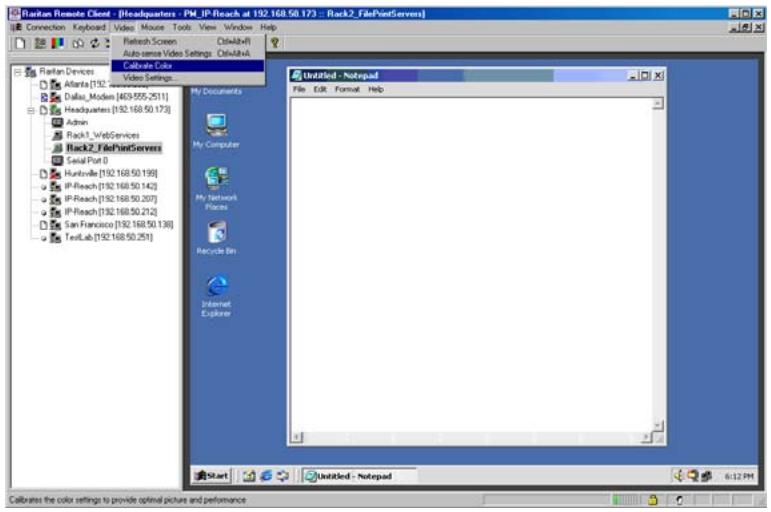Viewport: 771px width, 512px height.
Task: Click inside the Notepad text area
Action: coord(471,263)
